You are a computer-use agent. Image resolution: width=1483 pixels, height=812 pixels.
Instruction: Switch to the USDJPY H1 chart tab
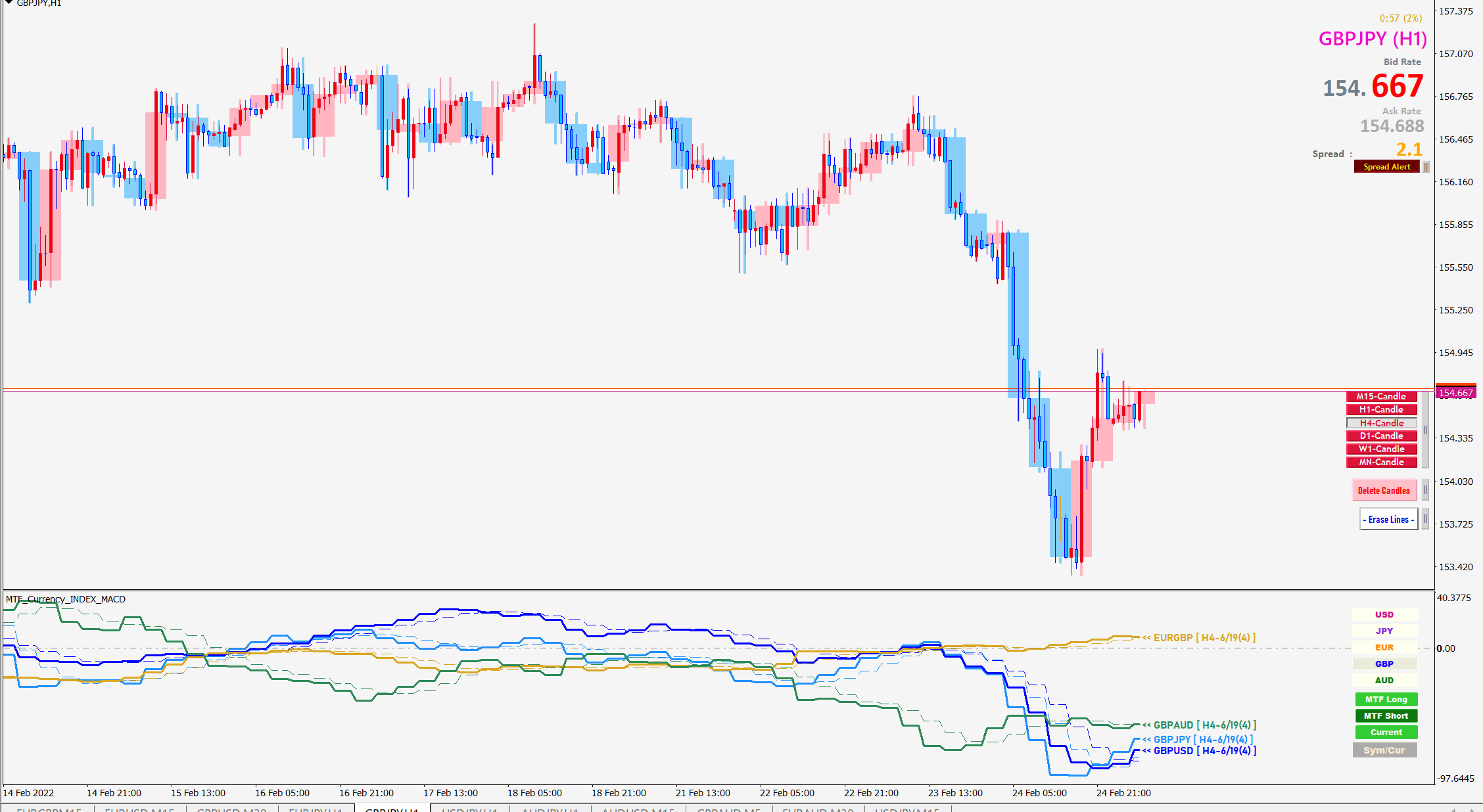tap(469, 809)
